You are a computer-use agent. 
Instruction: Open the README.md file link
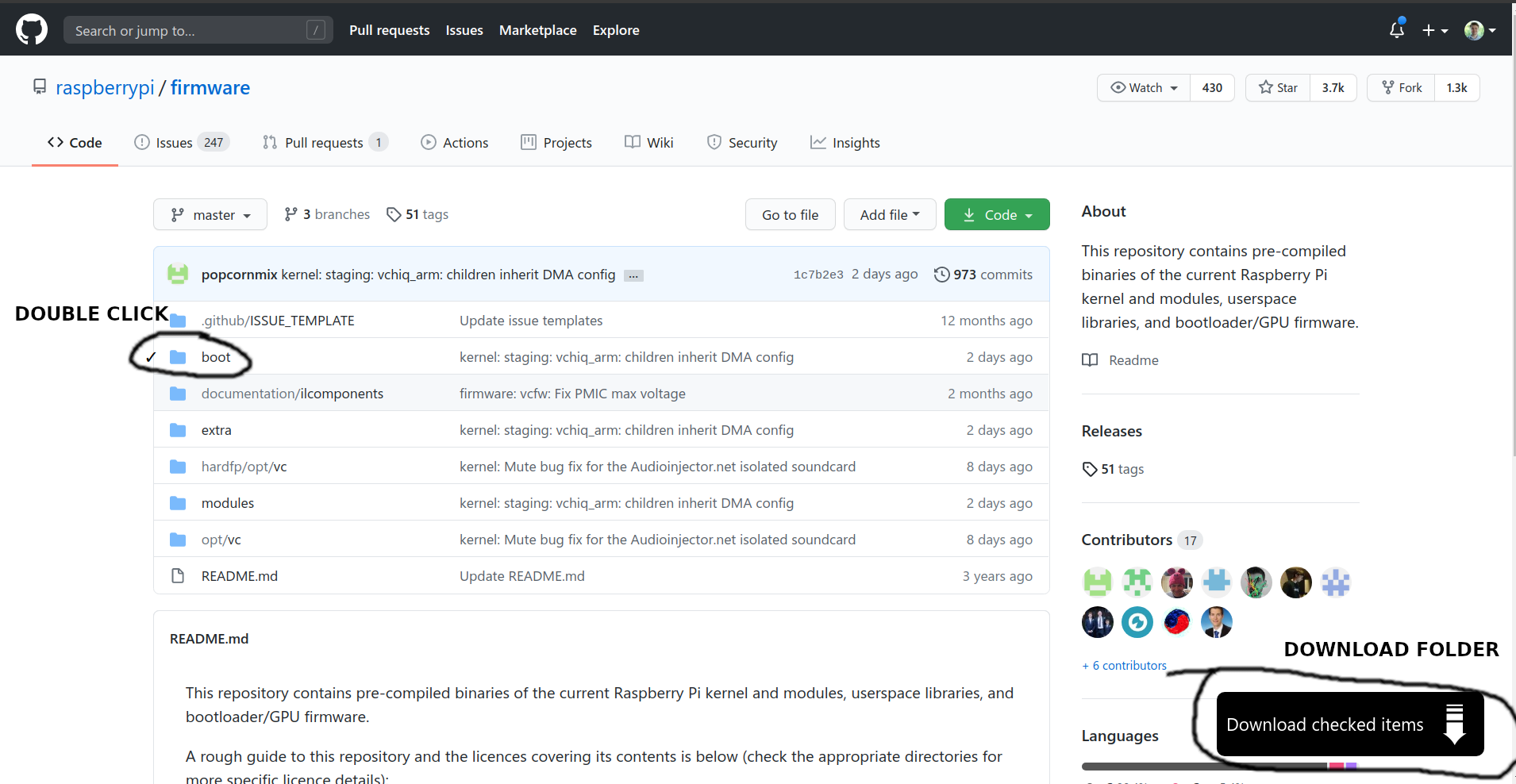click(240, 576)
